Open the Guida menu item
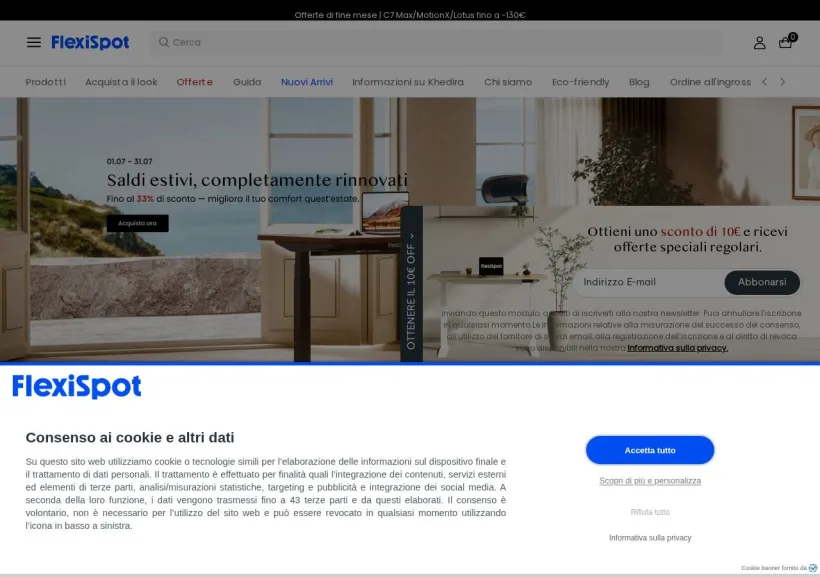The height and width of the screenshot is (577, 820). pos(247,82)
